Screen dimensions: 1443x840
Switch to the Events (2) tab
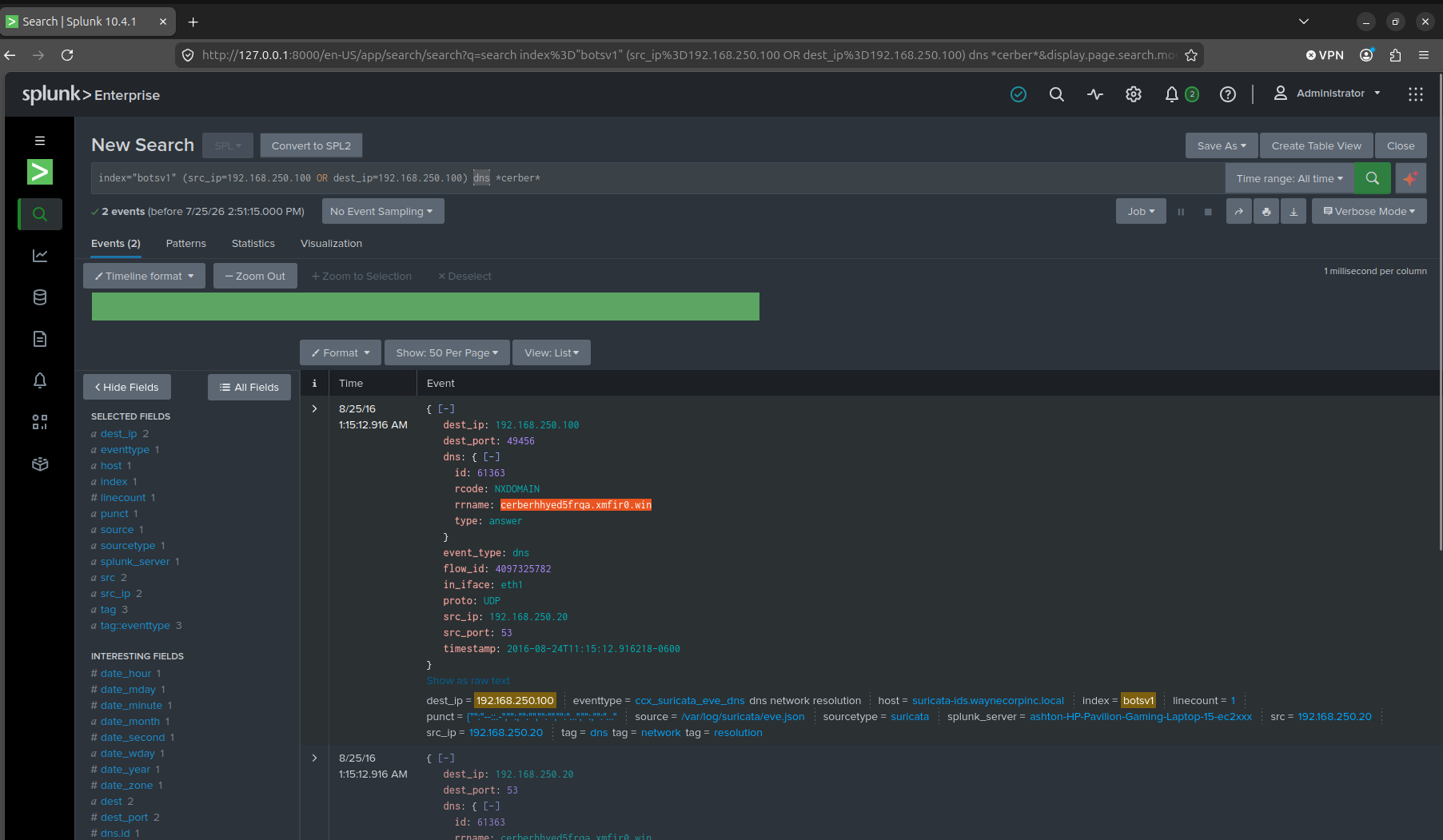pos(115,243)
